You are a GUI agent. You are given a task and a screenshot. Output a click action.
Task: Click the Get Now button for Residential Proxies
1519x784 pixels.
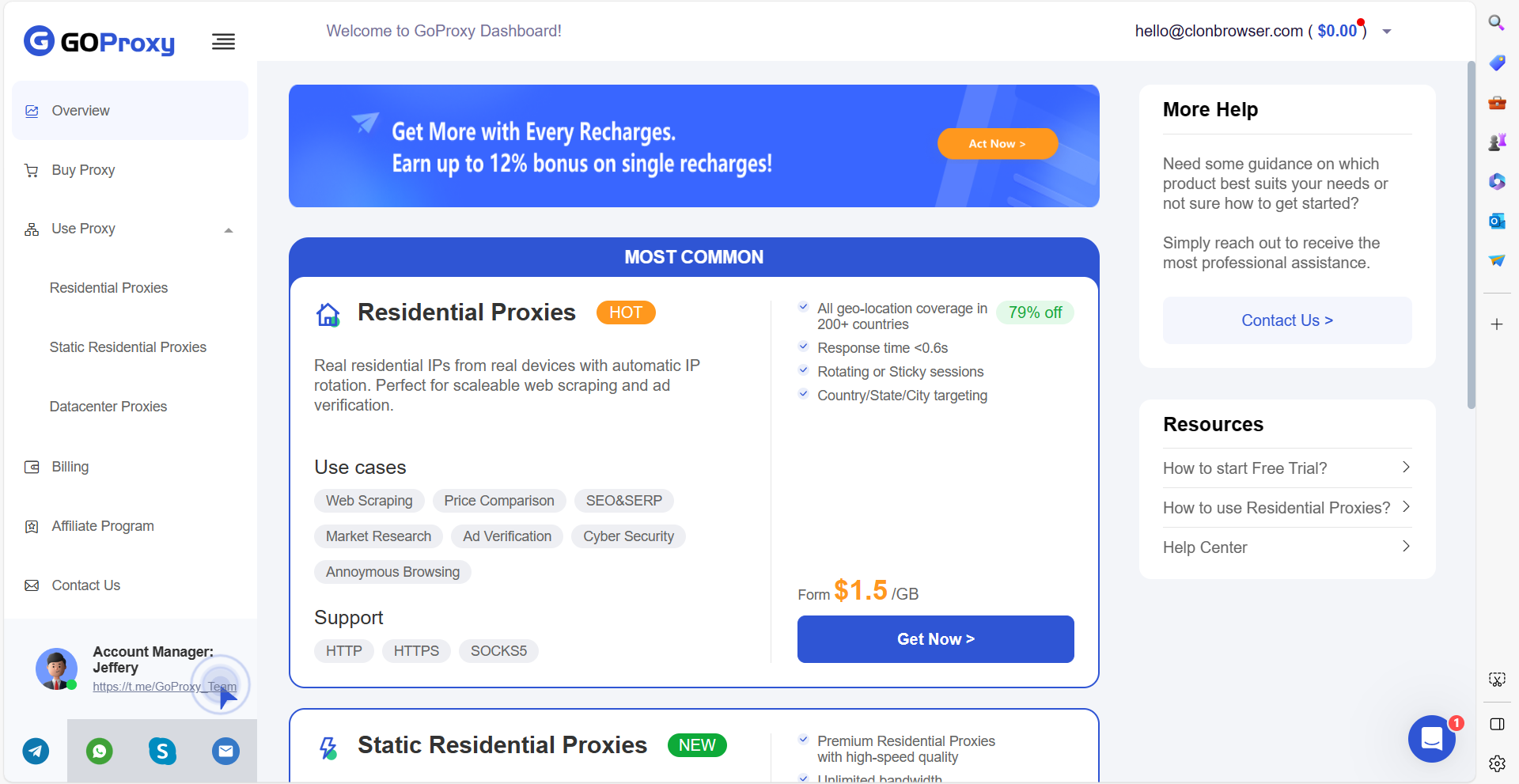pos(936,639)
